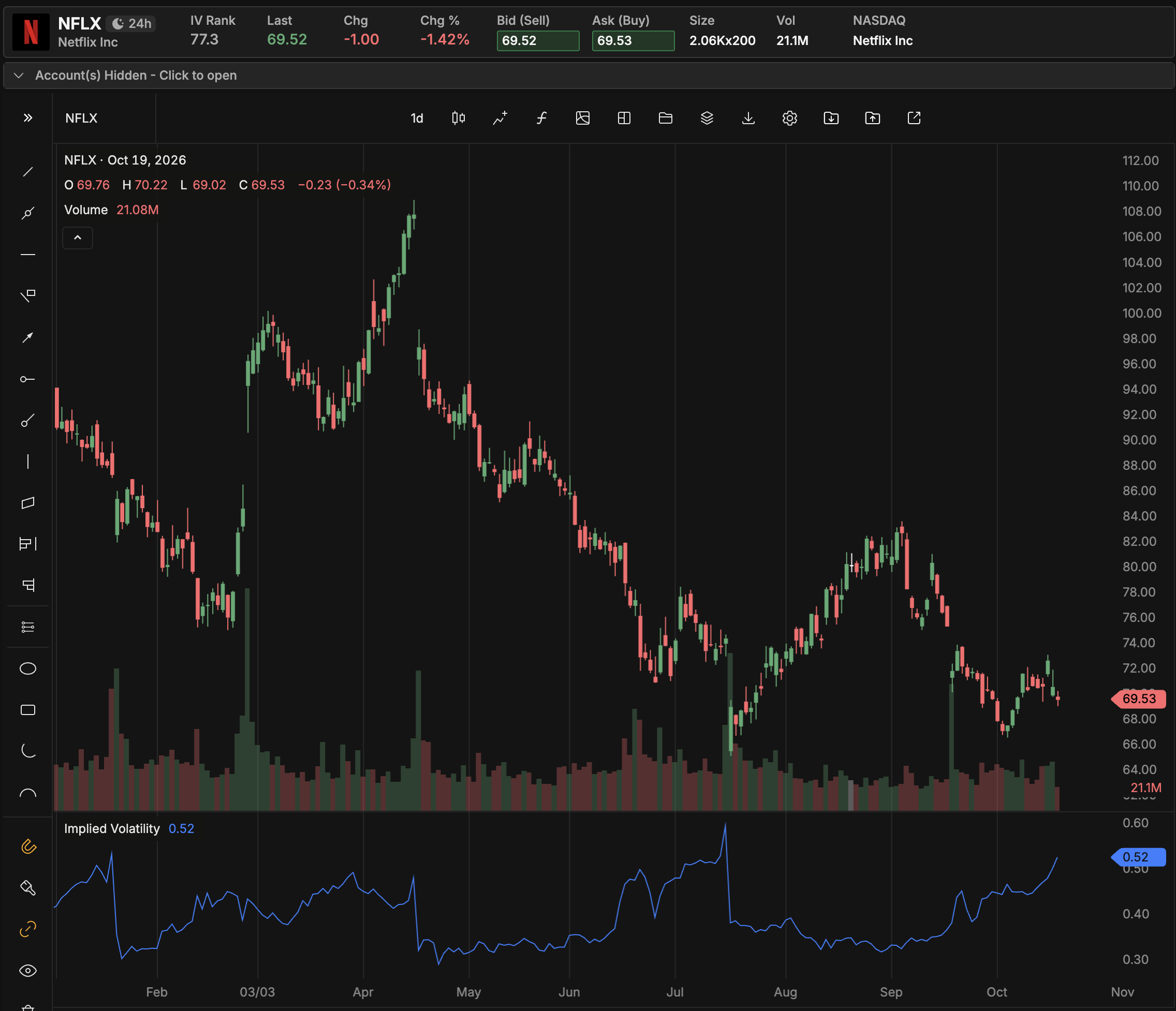The width and height of the screenshot is (1176, 1011).
Task: Pop out chart in new window
Action: [915, 118]
